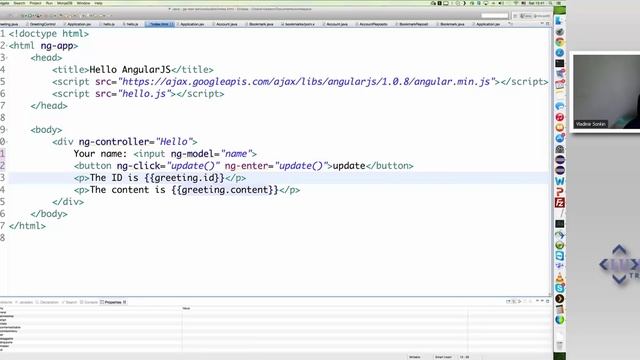Image resolution: width=640 pixels, height=360 pixels.
Task: Open the Help menu
Action: (x=98, y=3)
